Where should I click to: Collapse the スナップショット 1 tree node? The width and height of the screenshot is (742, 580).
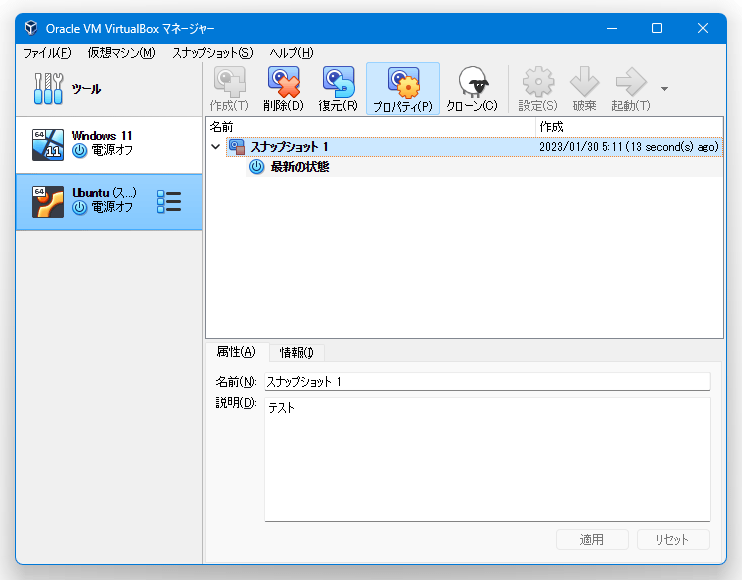click(215, 147)
